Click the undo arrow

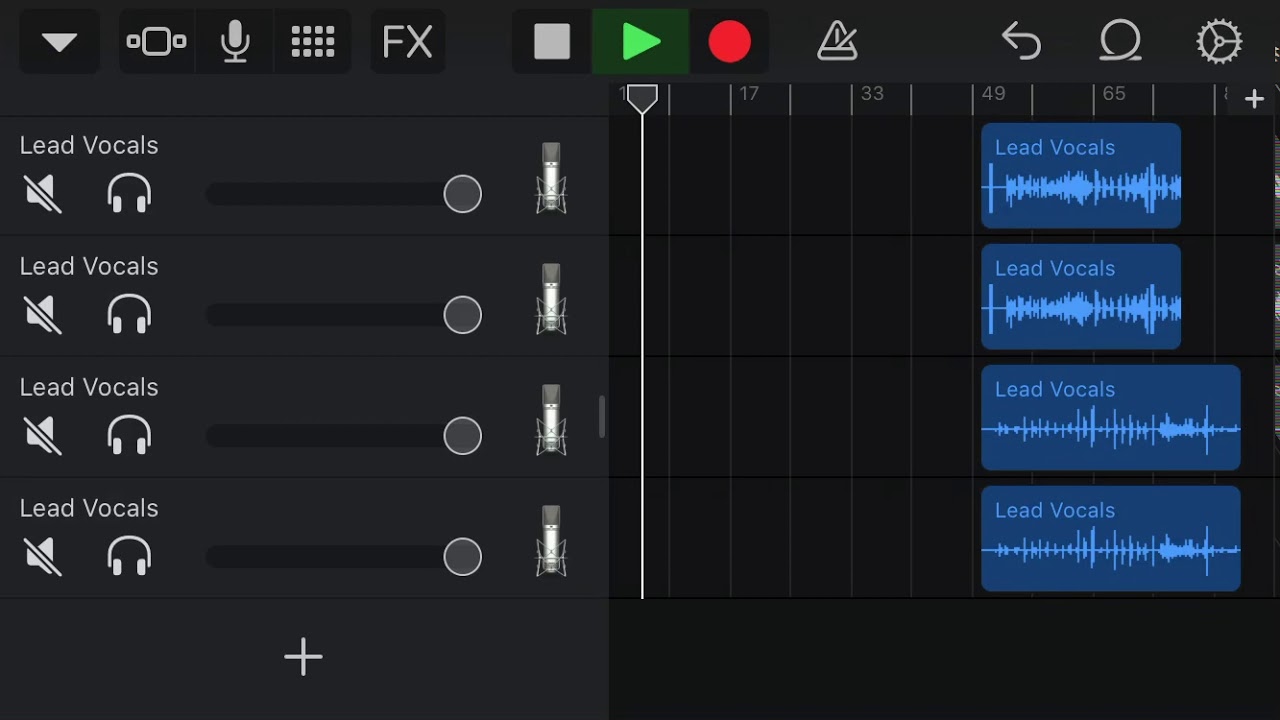point(1021,41)
